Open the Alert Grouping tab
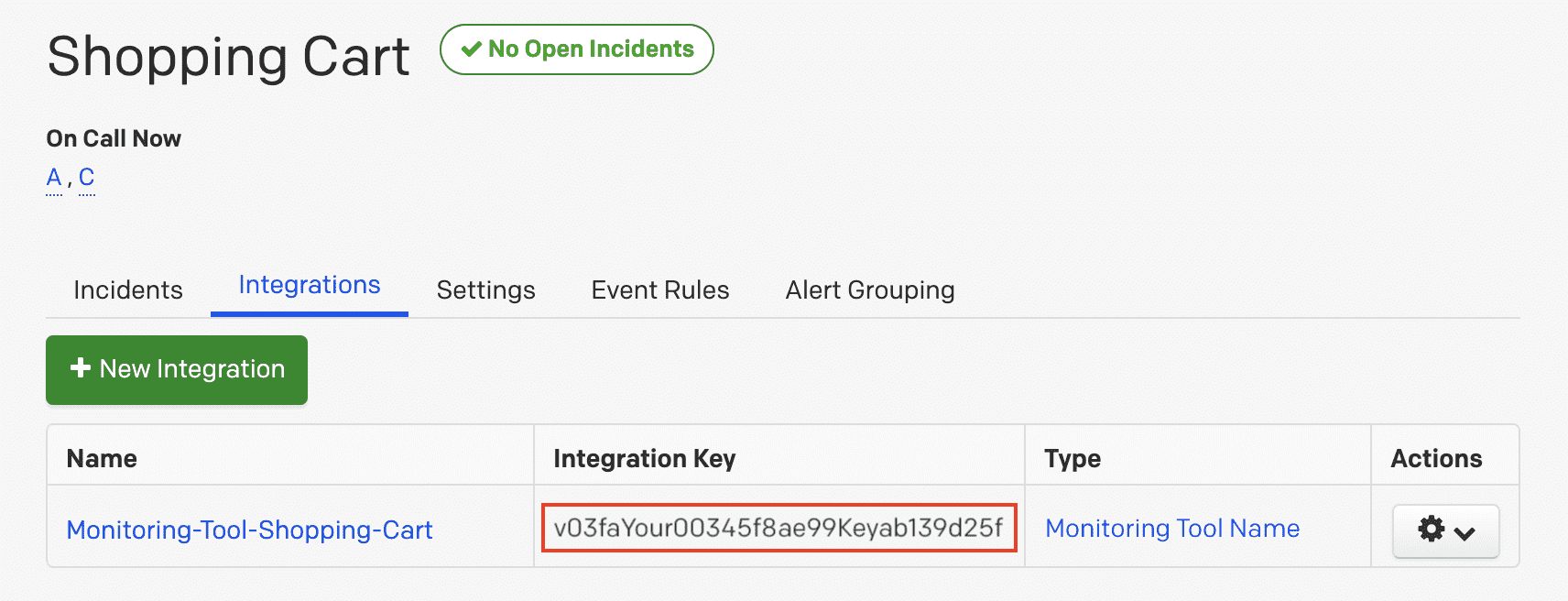Screen dimensions: 1568x601 coord(868,290)
